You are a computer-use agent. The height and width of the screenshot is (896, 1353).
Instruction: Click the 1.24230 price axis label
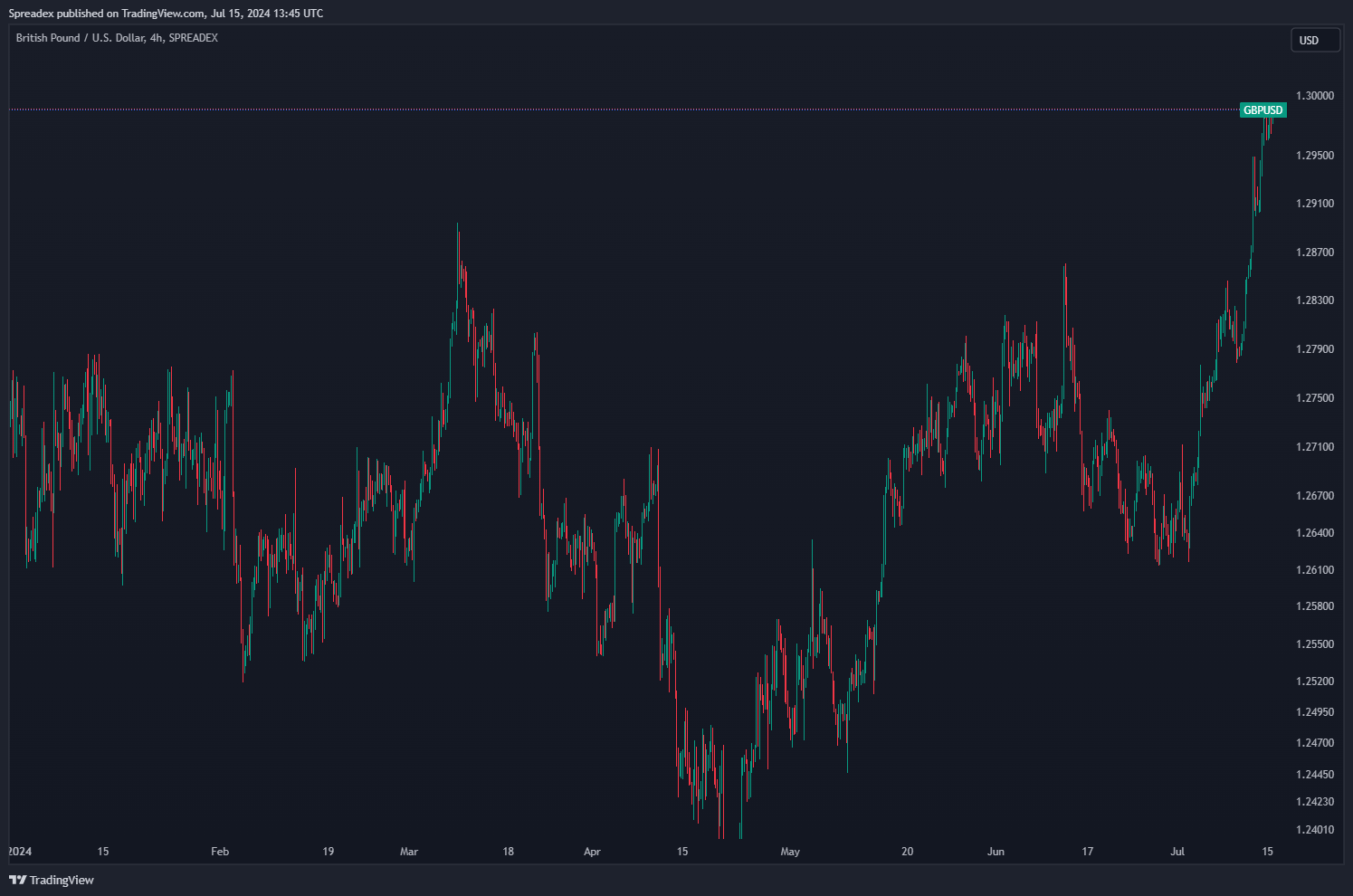tap(1315, 802)
